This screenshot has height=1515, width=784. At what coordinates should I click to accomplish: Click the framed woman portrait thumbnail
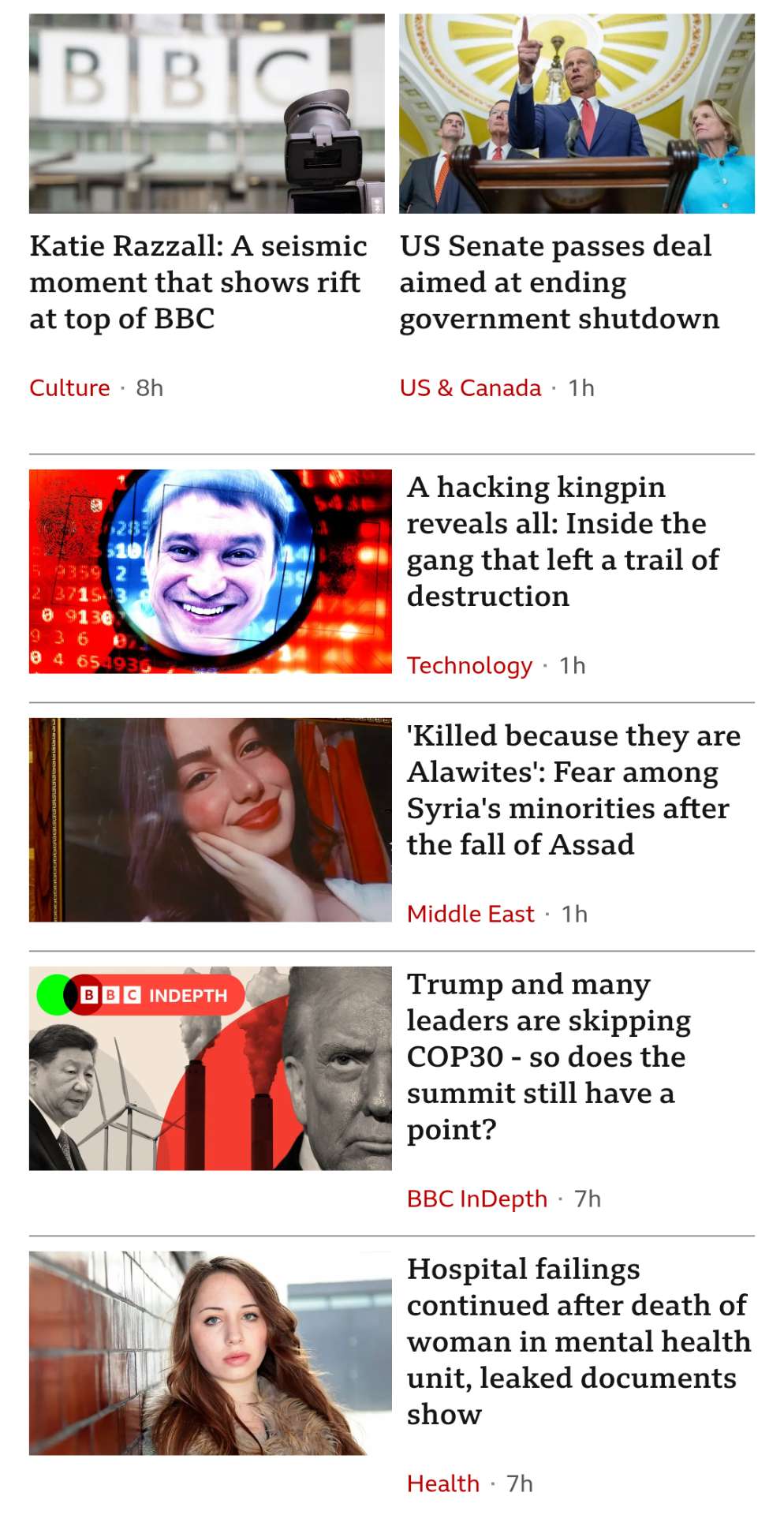point(211,820)
